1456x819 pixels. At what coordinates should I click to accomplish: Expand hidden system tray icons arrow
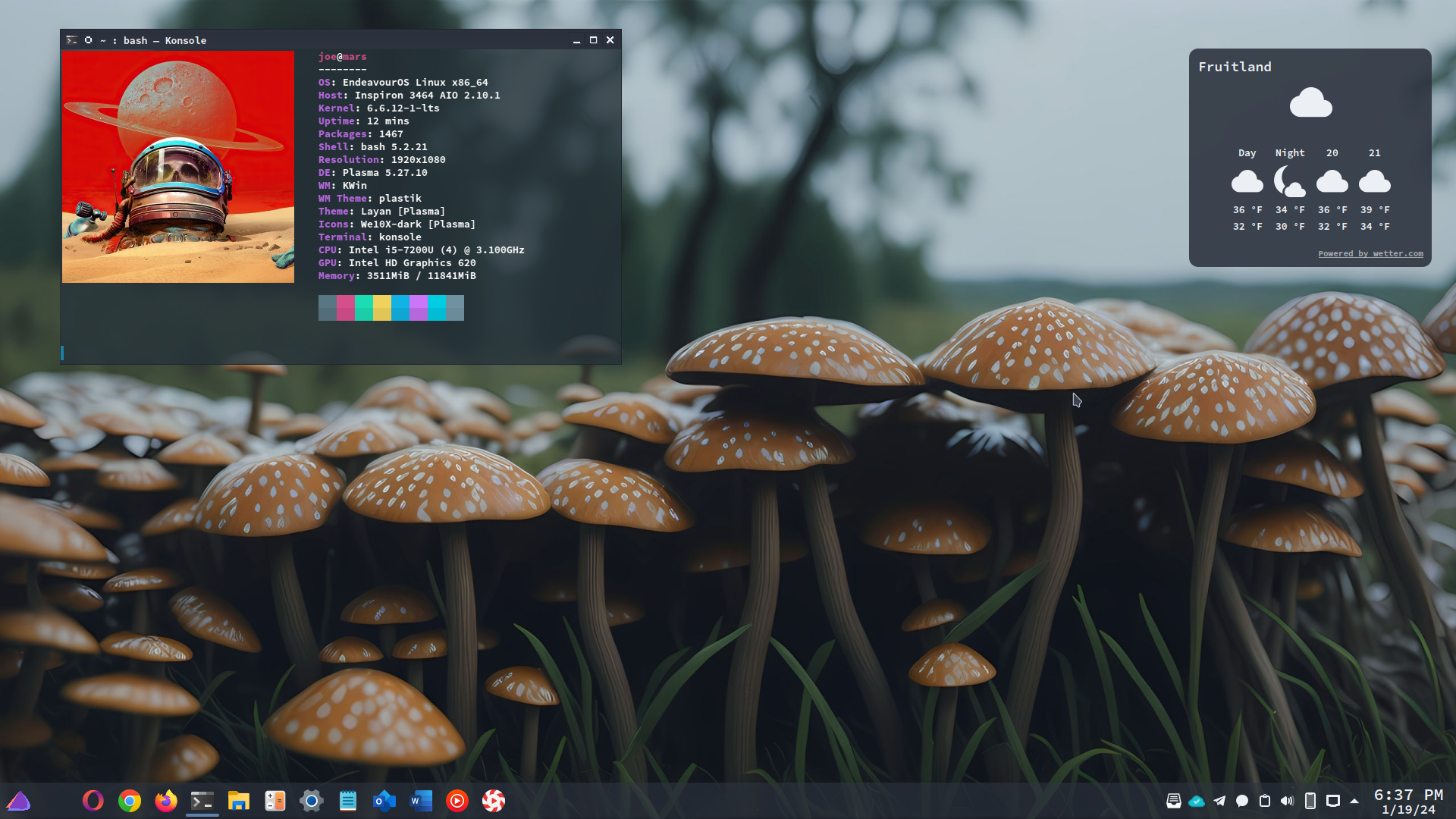[x=1354, y=801]
